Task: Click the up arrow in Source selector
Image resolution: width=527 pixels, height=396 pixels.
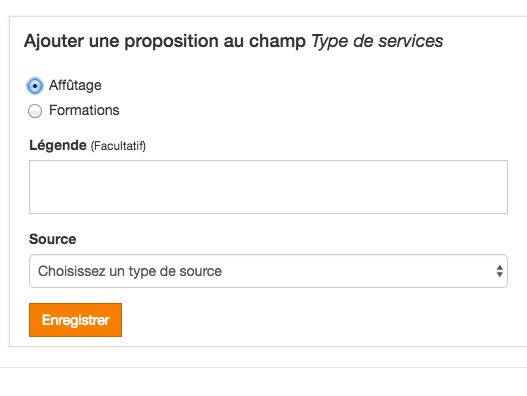Action: (x=499, y=268)
